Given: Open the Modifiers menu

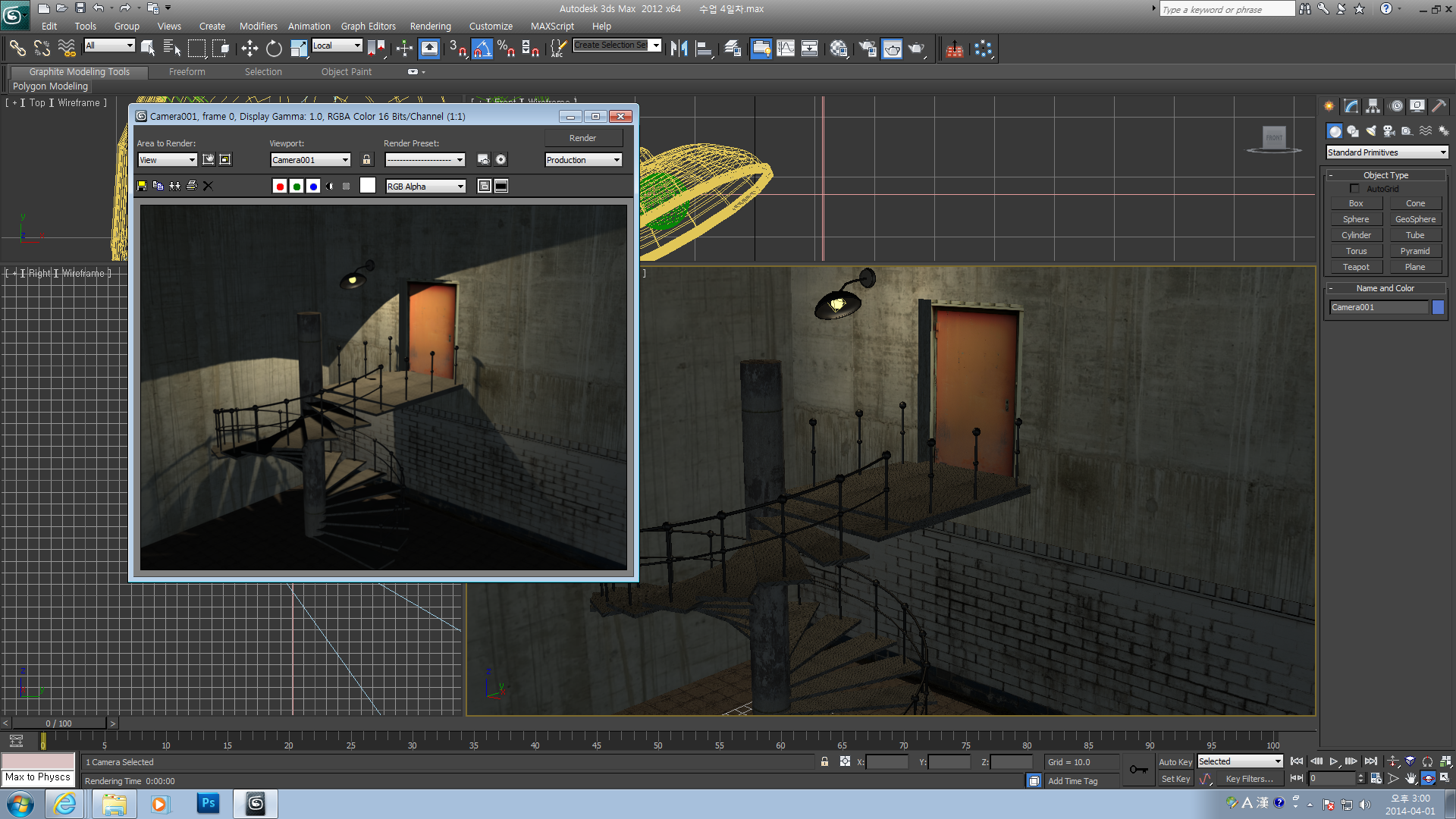Looking at the screenshot, I should click(259, 26).
